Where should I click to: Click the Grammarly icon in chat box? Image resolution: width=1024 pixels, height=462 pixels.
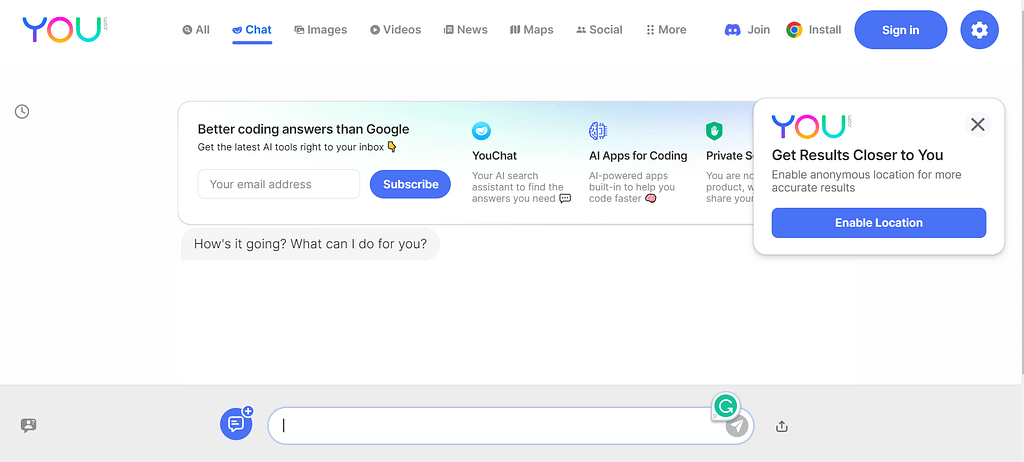724,406
